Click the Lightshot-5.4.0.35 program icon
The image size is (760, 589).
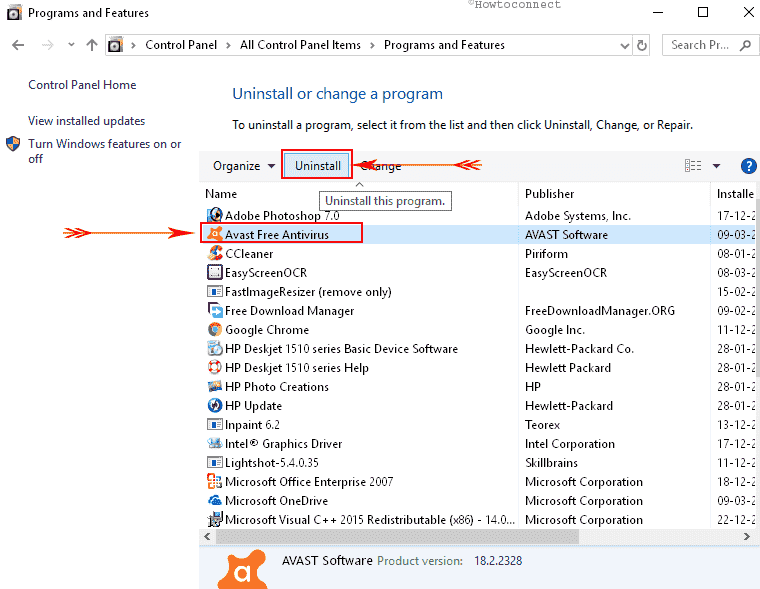[215, 462]
